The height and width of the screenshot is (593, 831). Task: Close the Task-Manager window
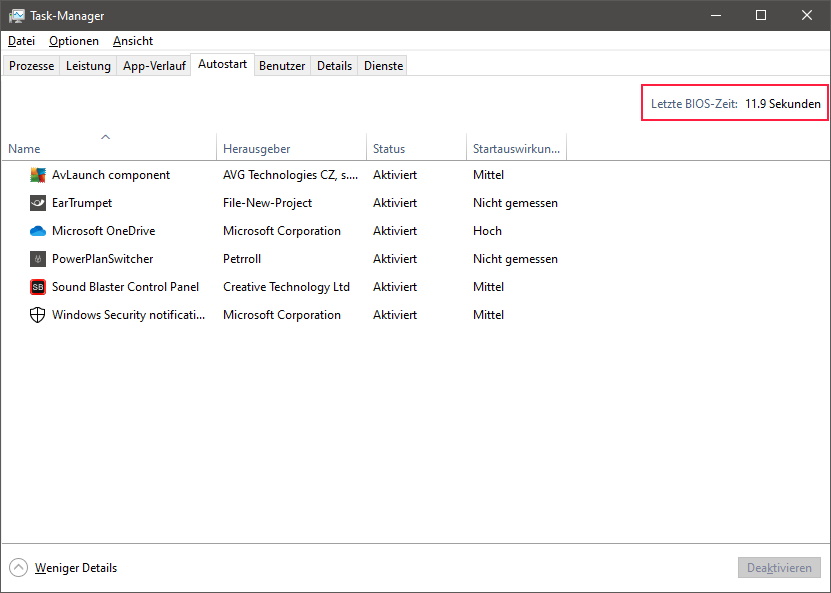(x=807, y=15)
